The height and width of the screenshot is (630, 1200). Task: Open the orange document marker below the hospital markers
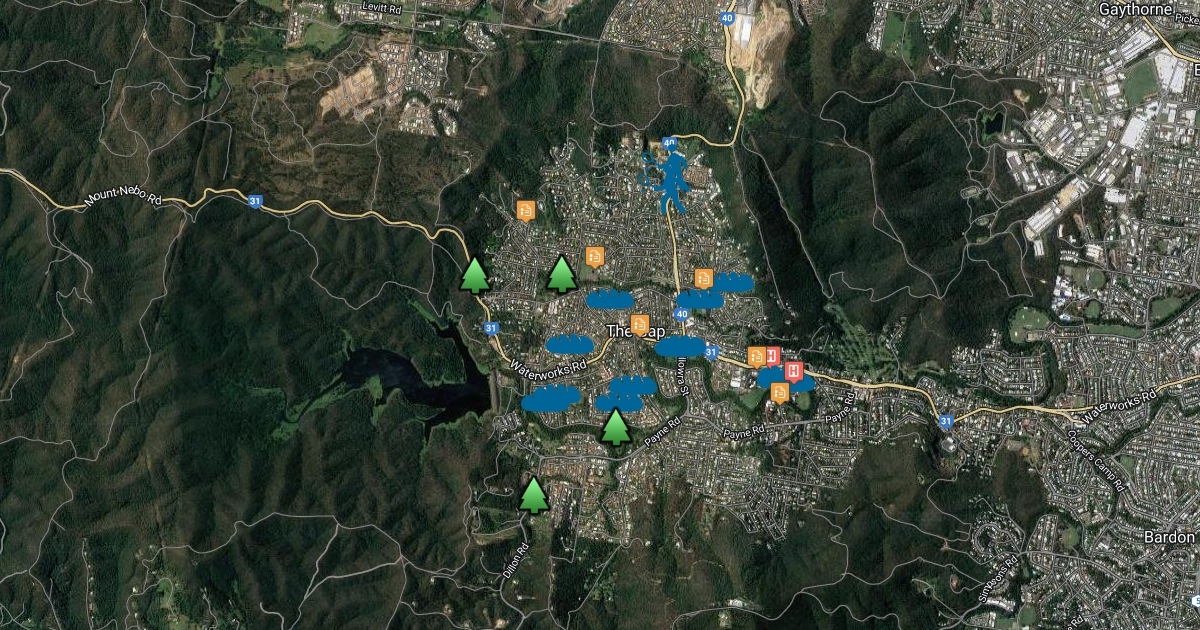click(x=780, y=392)
